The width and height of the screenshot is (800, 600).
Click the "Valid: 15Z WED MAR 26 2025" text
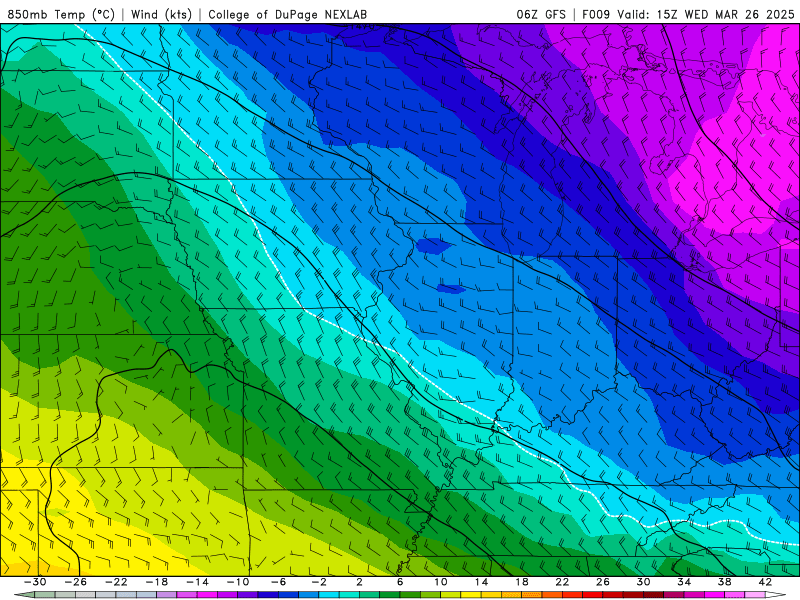706,14
